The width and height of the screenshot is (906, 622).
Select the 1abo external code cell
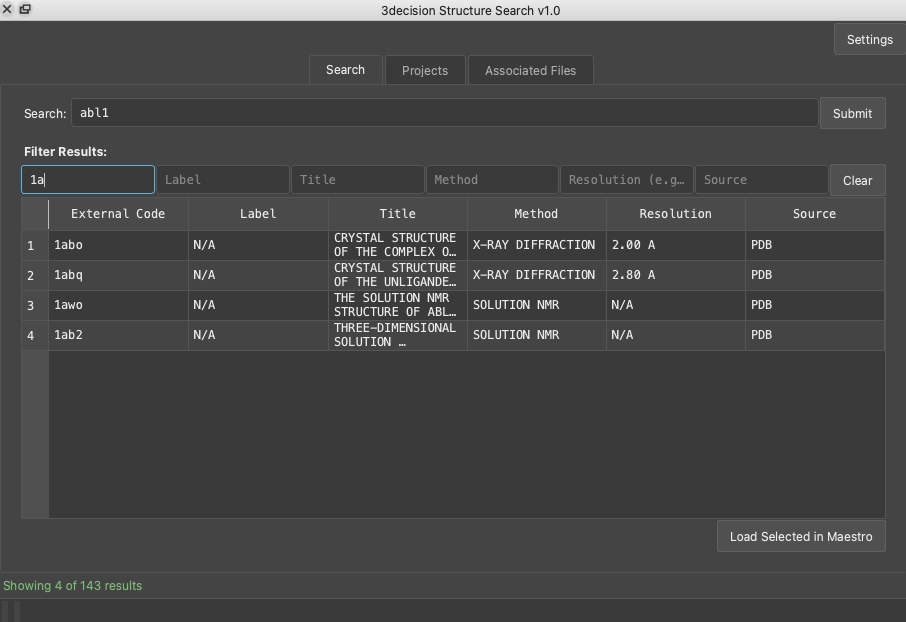point(118,245)
